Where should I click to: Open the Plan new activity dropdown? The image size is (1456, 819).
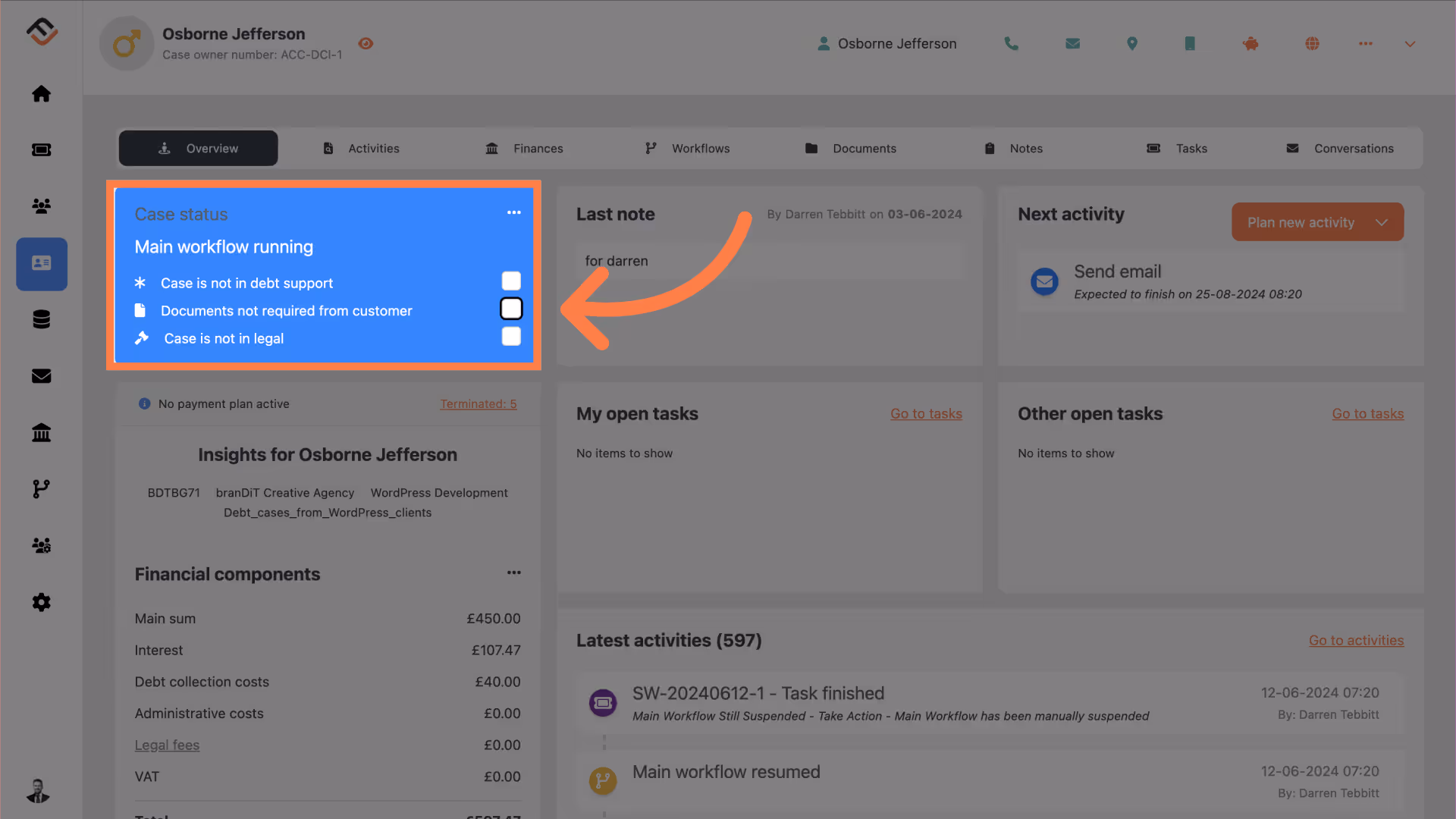1317,222
